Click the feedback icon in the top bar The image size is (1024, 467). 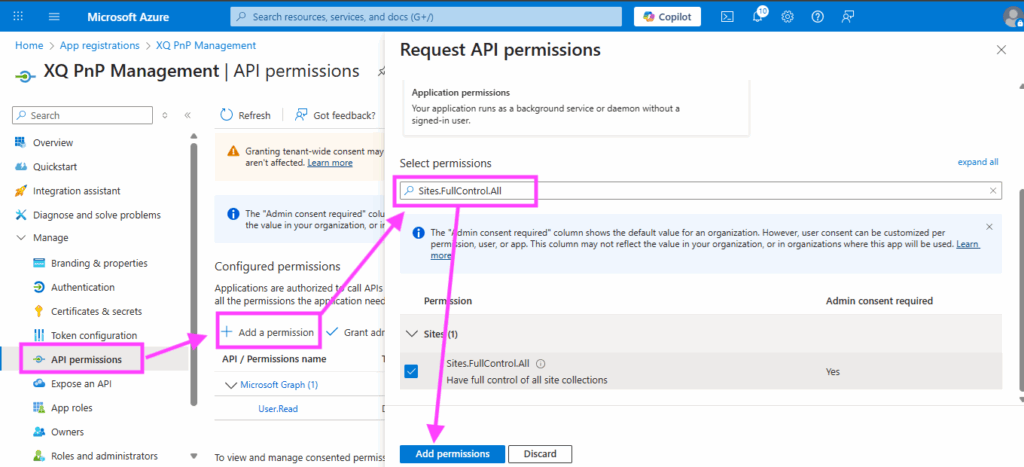point(848,17)
